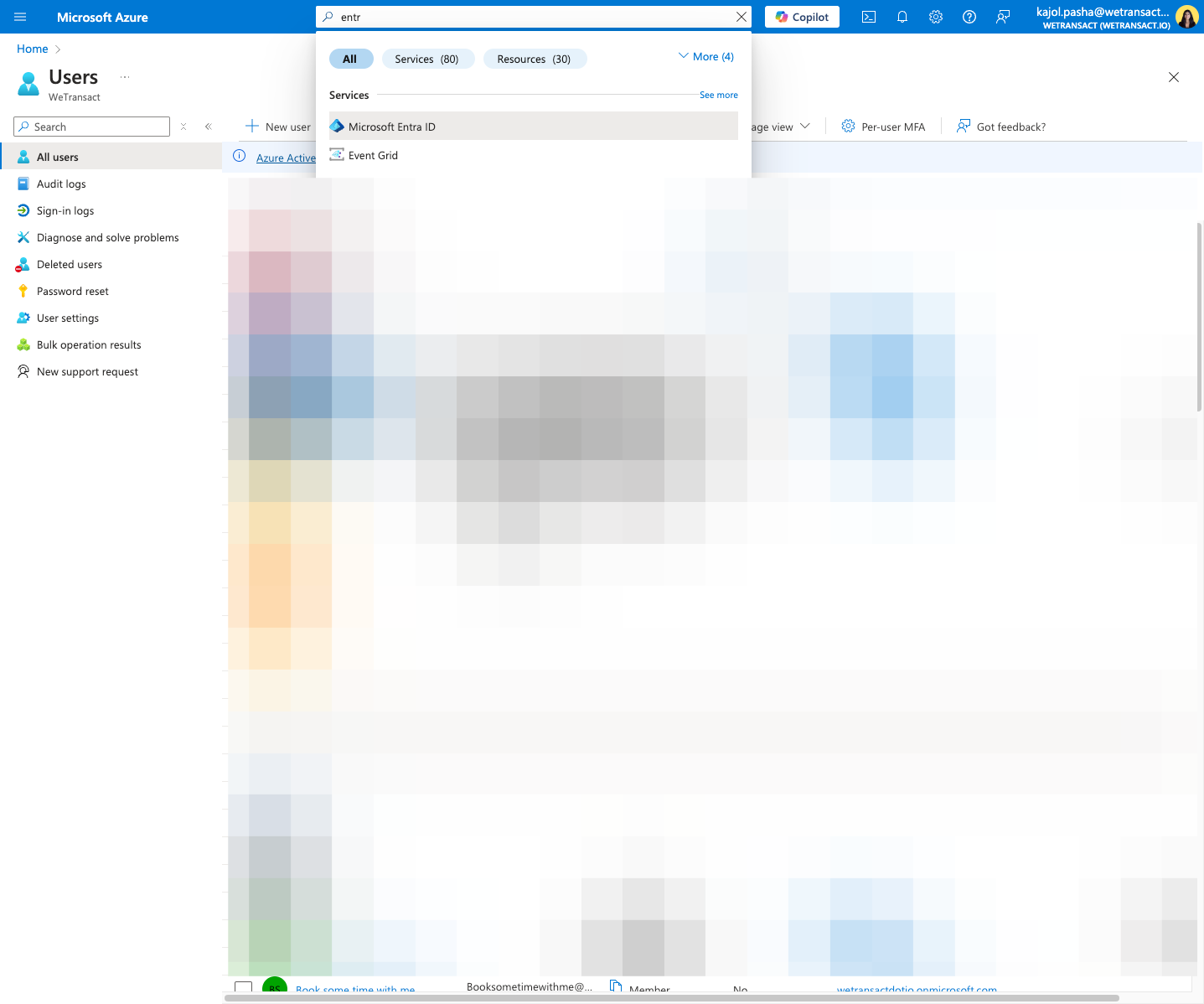Click Bulk operation results icon
The width and height of the screenshot is (1204, 1004).
coord(23,344)
